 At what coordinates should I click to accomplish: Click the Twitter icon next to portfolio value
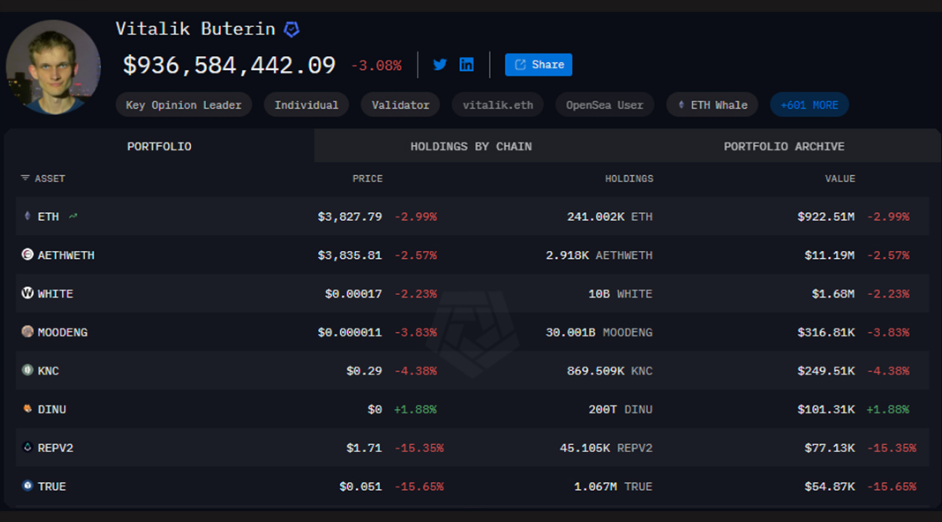point(440,65)
